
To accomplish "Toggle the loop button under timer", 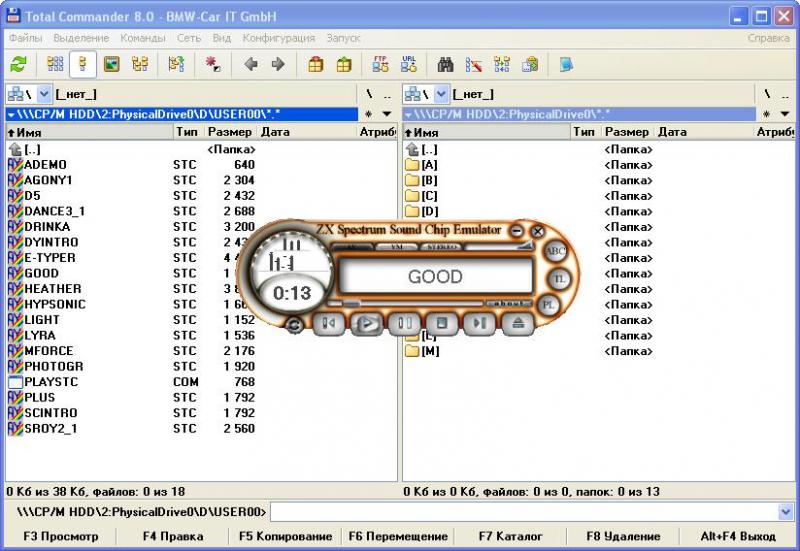I will (x=294, y=324).
